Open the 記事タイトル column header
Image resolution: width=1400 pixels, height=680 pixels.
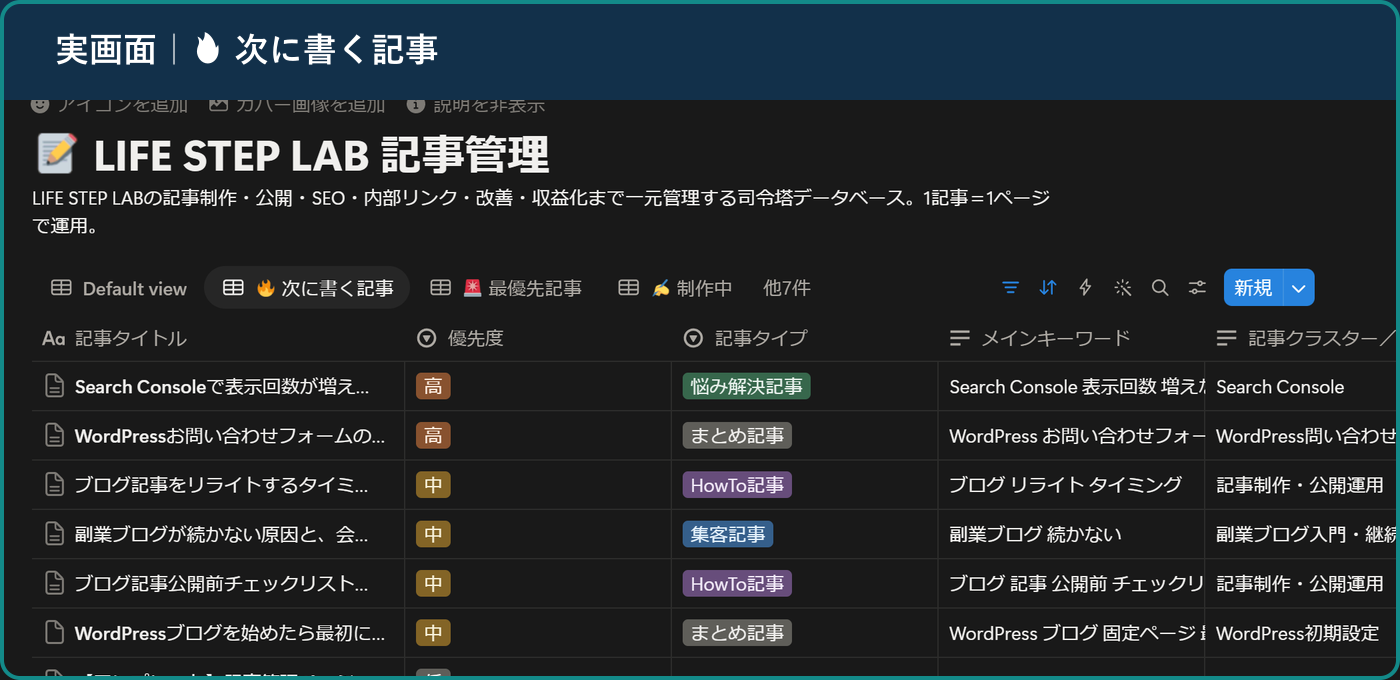pos(114,338)
